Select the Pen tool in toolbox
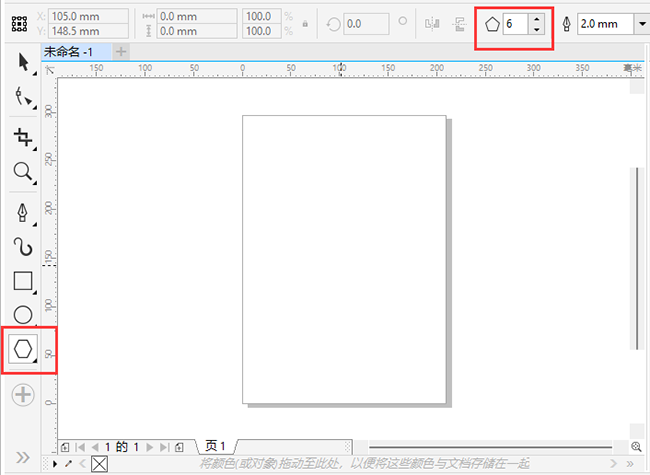This screenshot has height=475, width=650. 22,213
